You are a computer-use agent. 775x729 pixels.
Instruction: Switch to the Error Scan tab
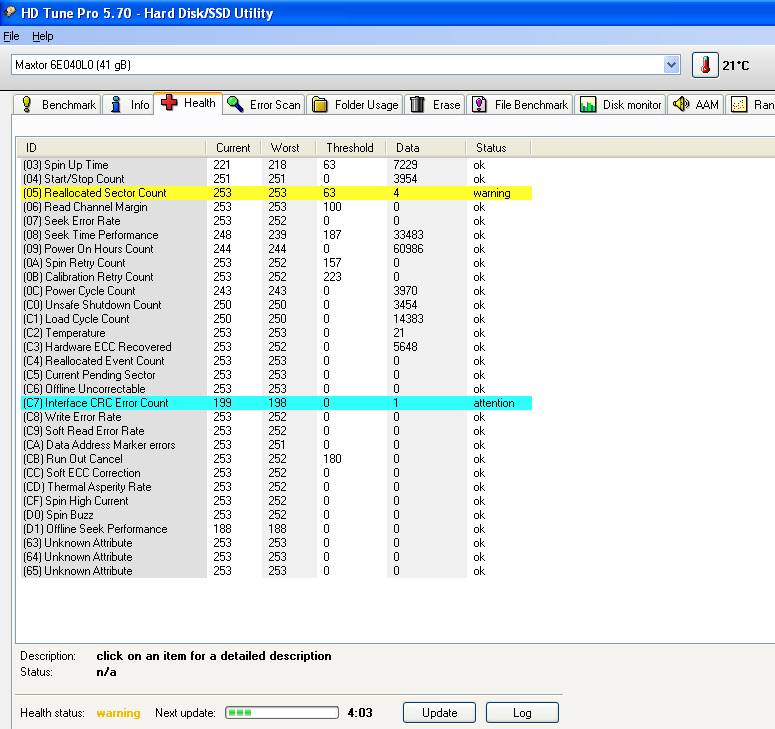click(x=264, y=105)
